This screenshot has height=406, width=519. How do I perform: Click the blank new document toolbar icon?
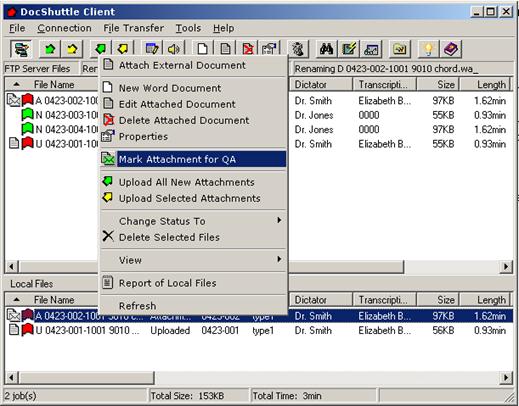pos(202,49)
